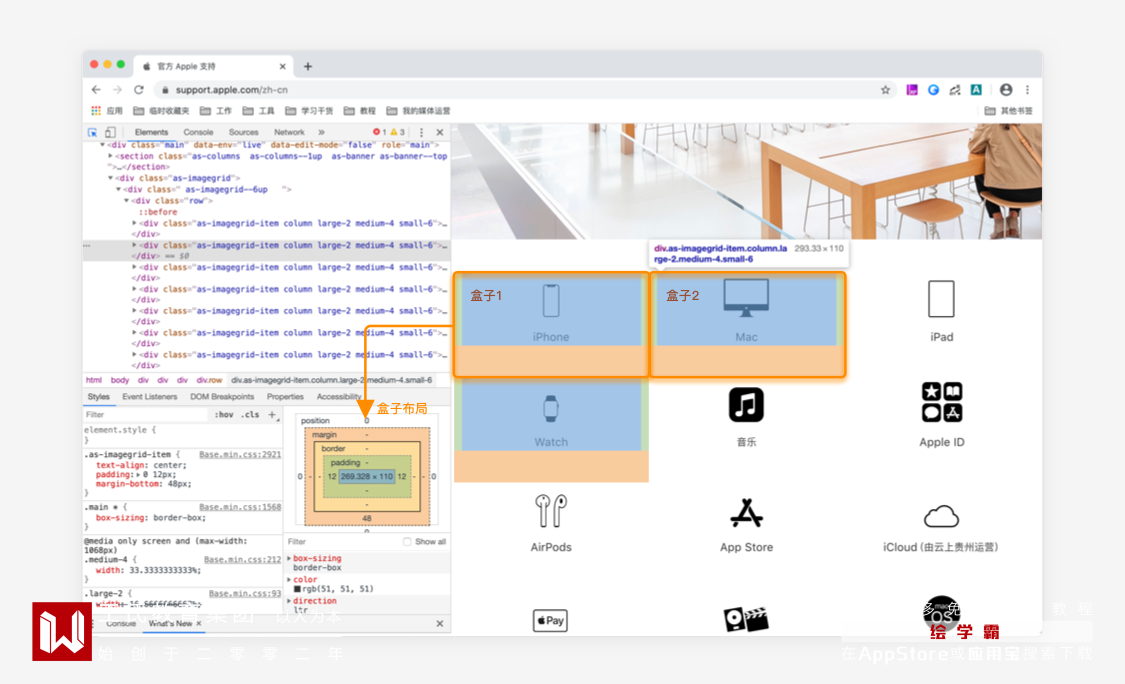Bookmark this page with the star icon

(x=885, y=90)
